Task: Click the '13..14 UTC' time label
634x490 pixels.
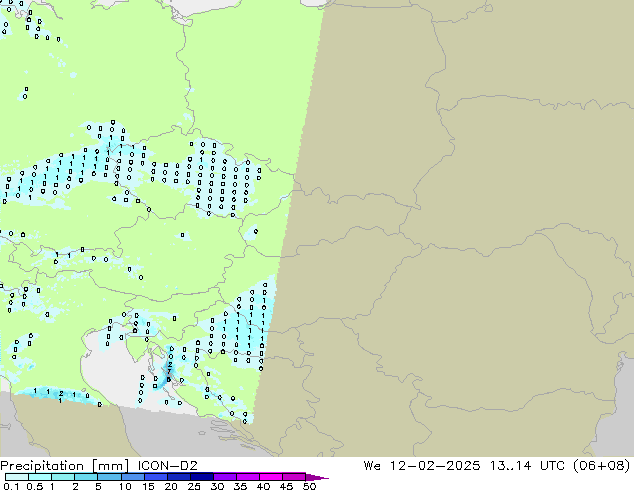Action: tap(527, 466)
